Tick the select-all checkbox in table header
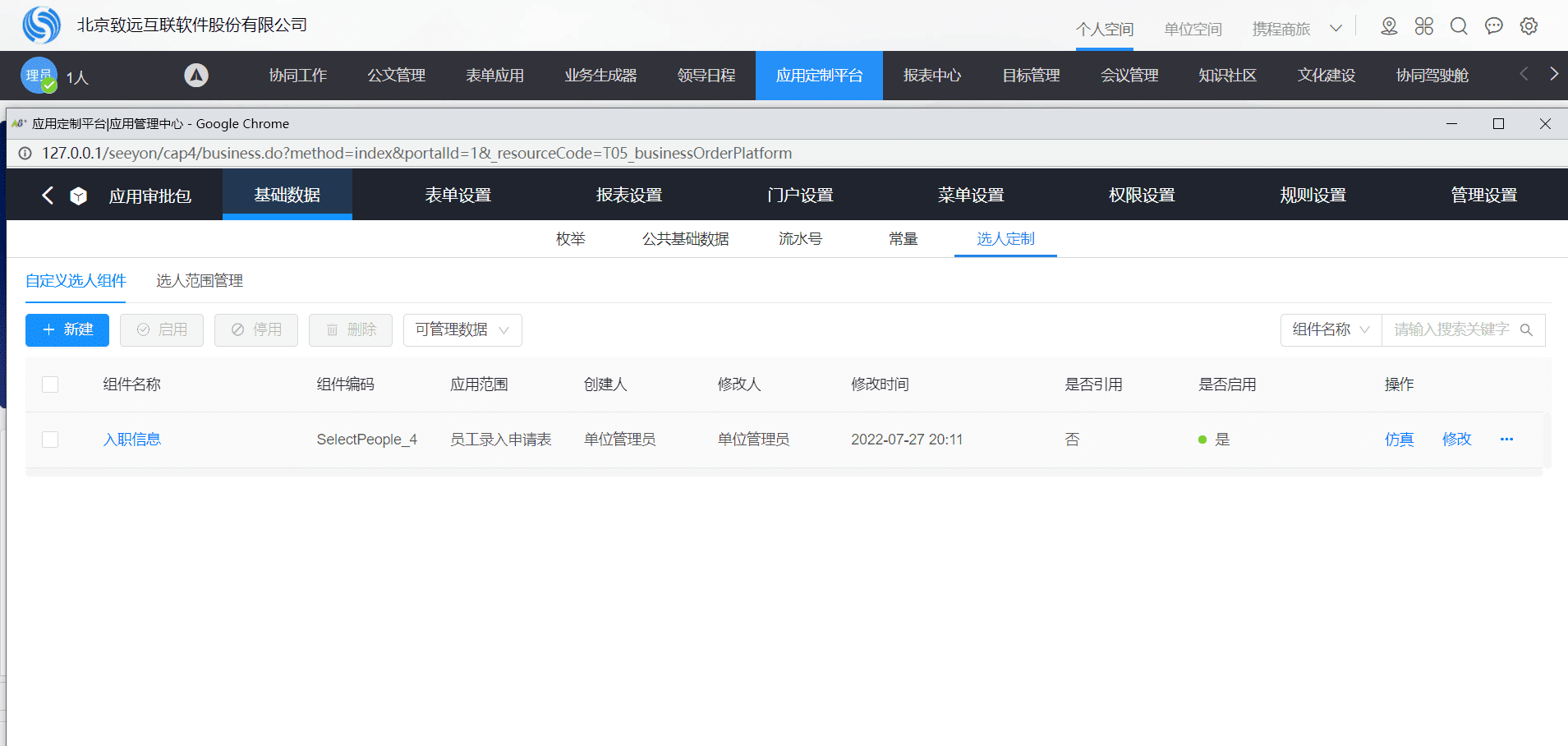This screenshot has height=746, width=1568. click(x=50, y=385)
